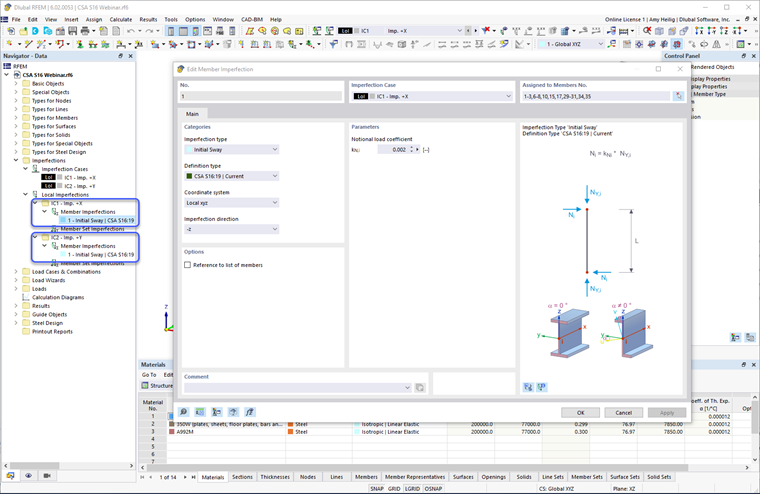Click the select-members picker icon beside assigned members
The height and width of the screenshot is (494, 760).
point(679,96)
